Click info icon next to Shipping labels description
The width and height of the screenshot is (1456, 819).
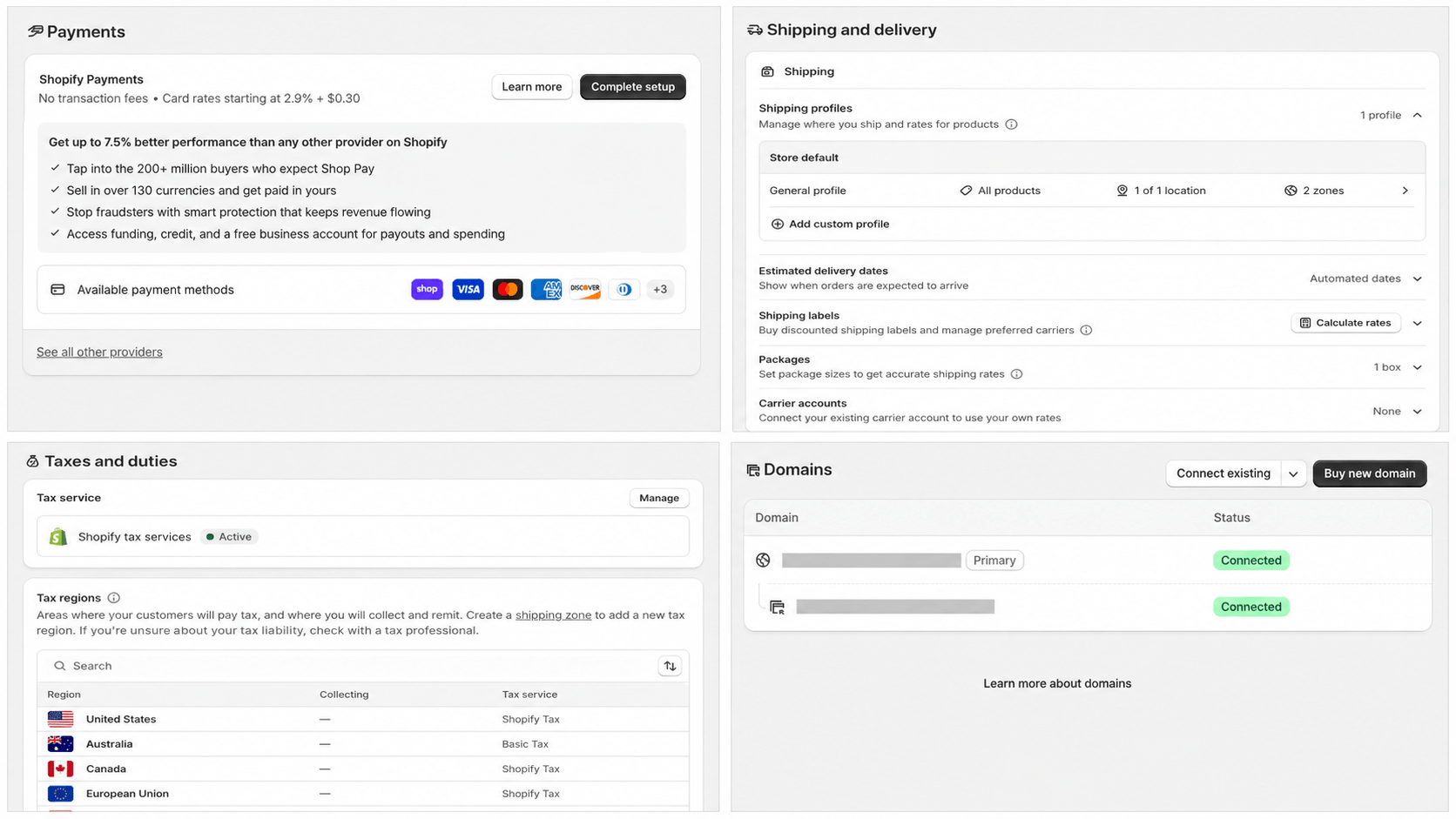1086,330
